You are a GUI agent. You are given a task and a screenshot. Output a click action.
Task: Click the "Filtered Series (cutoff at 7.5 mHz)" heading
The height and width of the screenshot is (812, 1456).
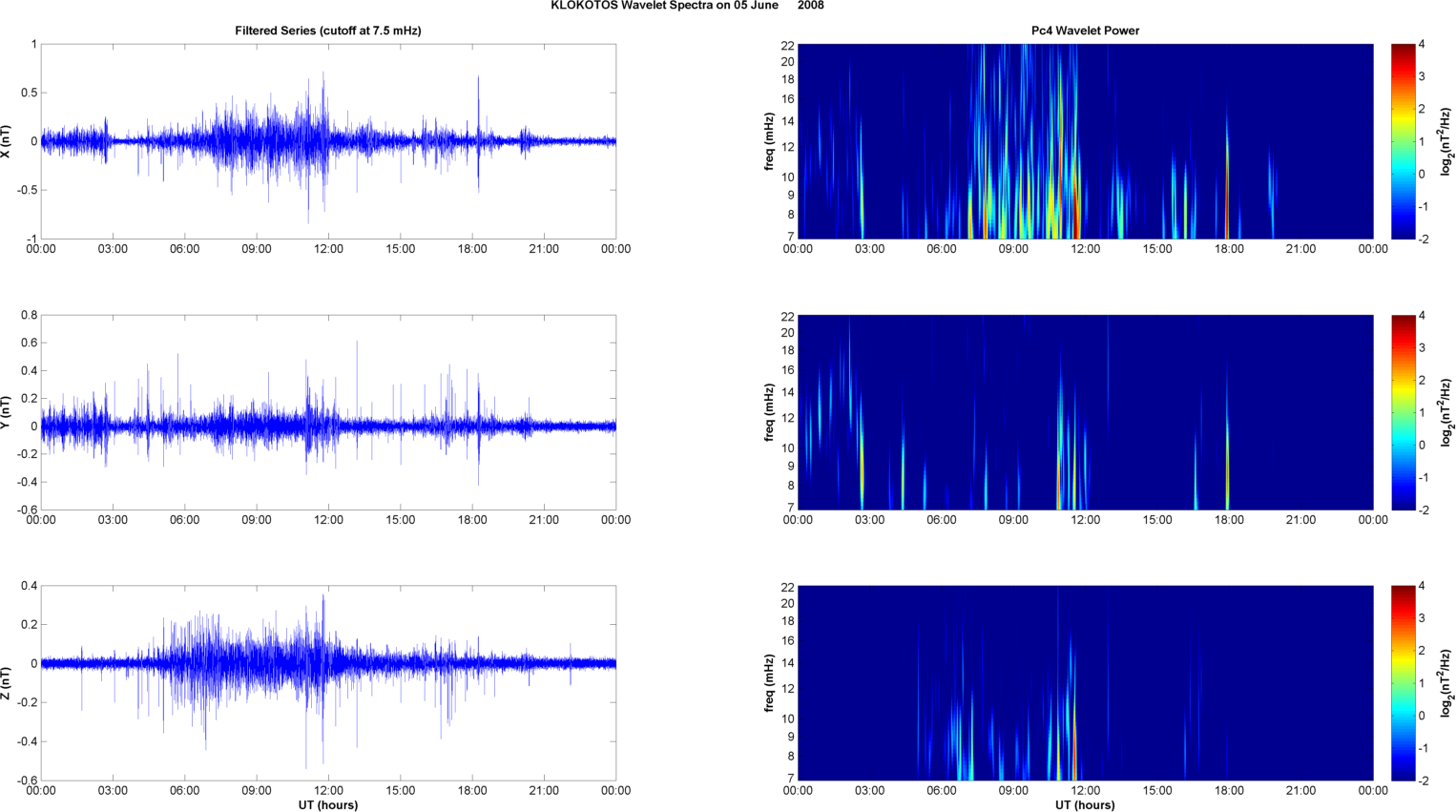328,31
